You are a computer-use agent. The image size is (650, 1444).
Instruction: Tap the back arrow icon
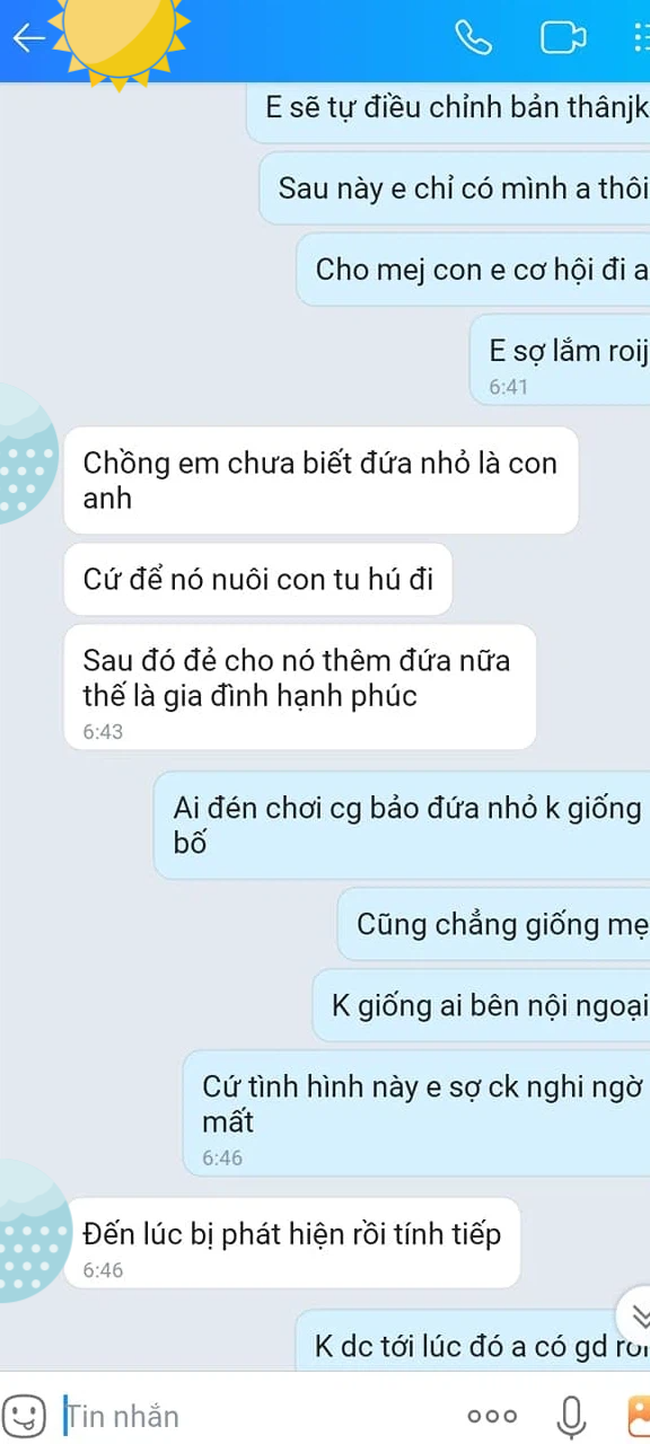click(x=29, y=38)
